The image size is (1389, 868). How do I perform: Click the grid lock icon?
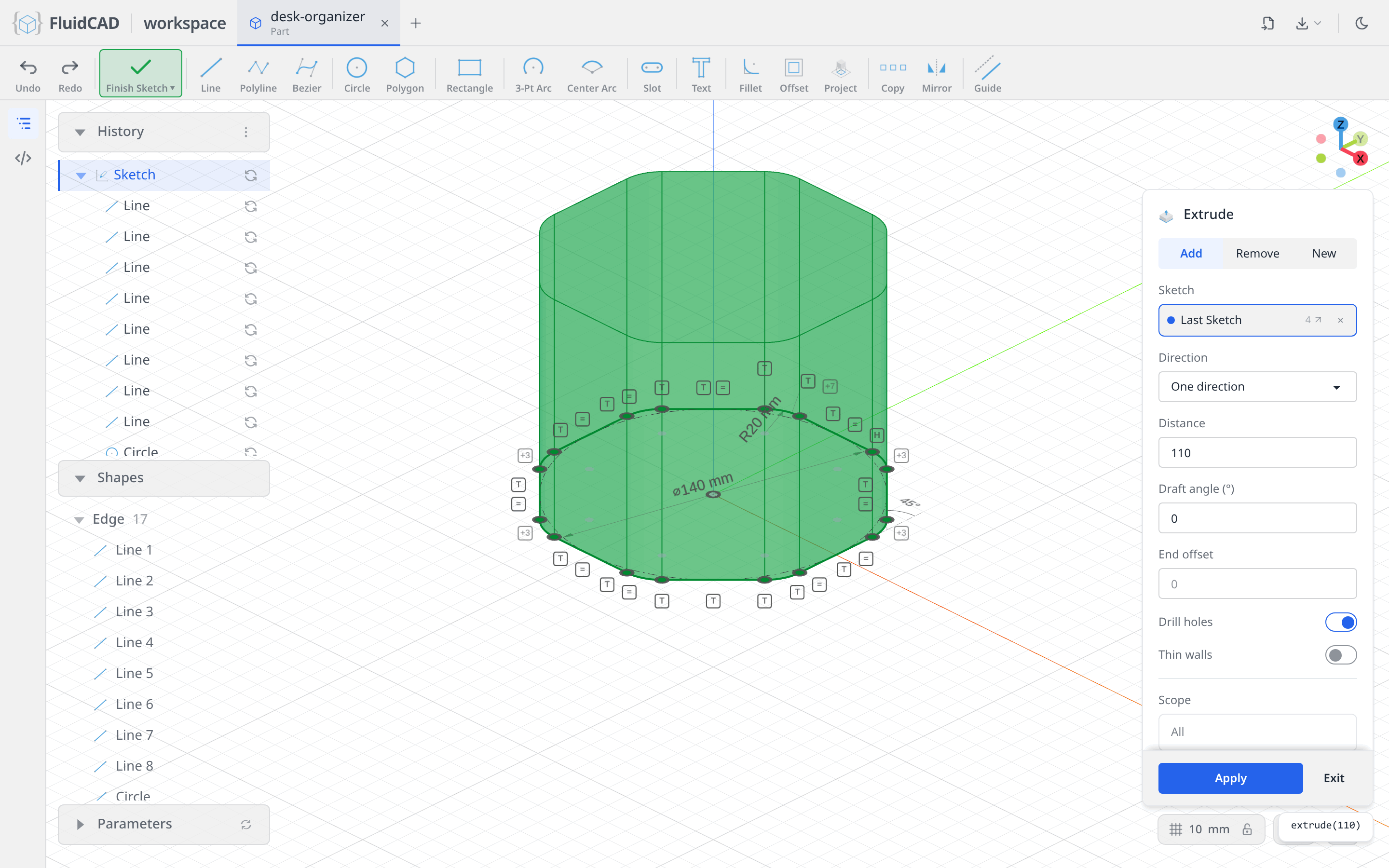click(1247, 829)
